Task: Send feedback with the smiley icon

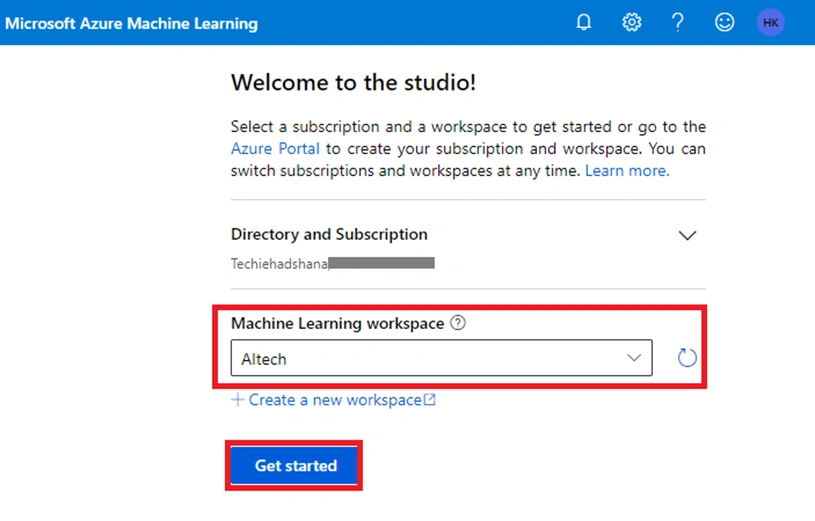Action: [x=724, y=22]
